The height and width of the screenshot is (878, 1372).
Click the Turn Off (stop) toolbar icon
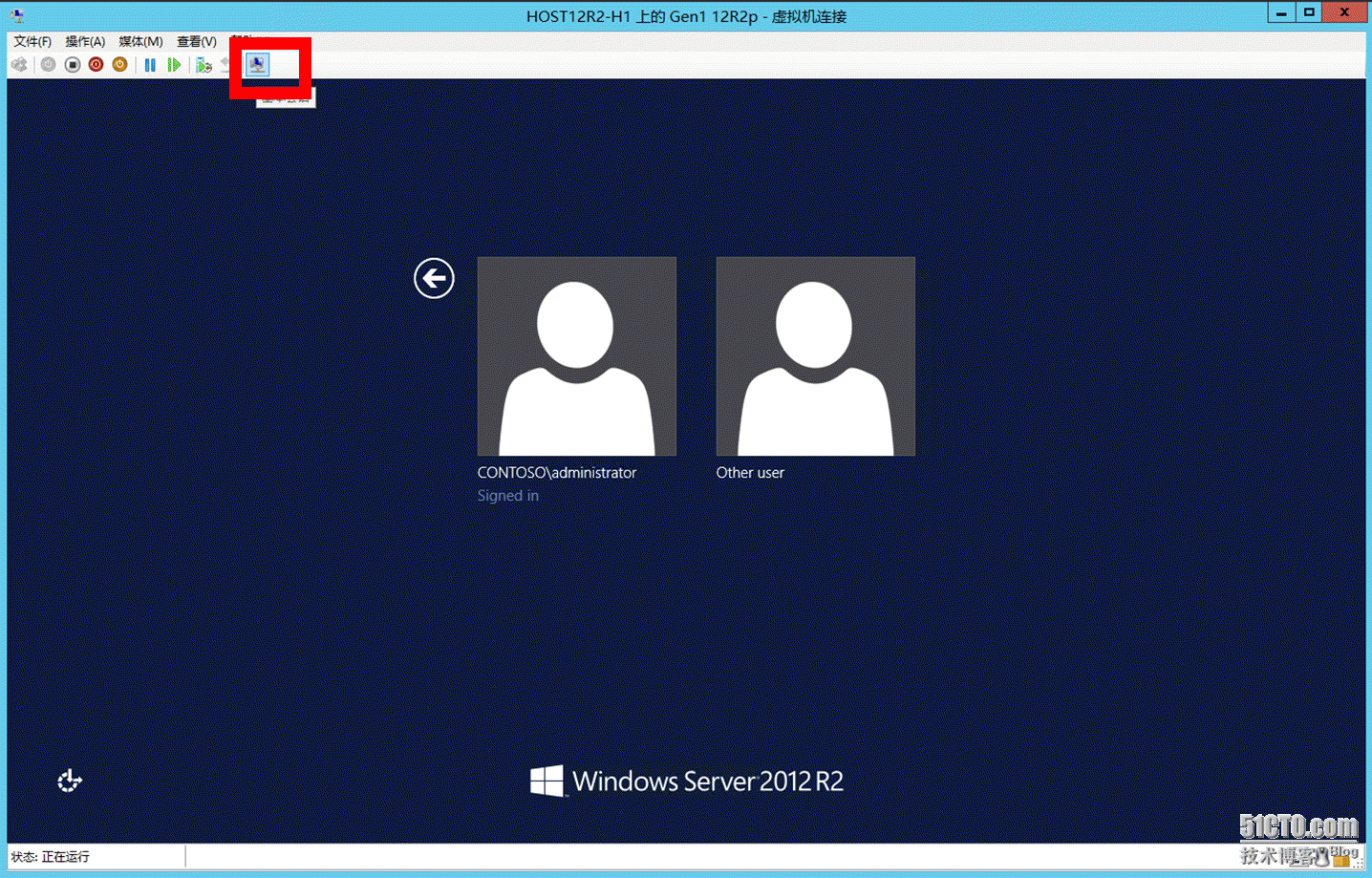(x=73, y=65)
